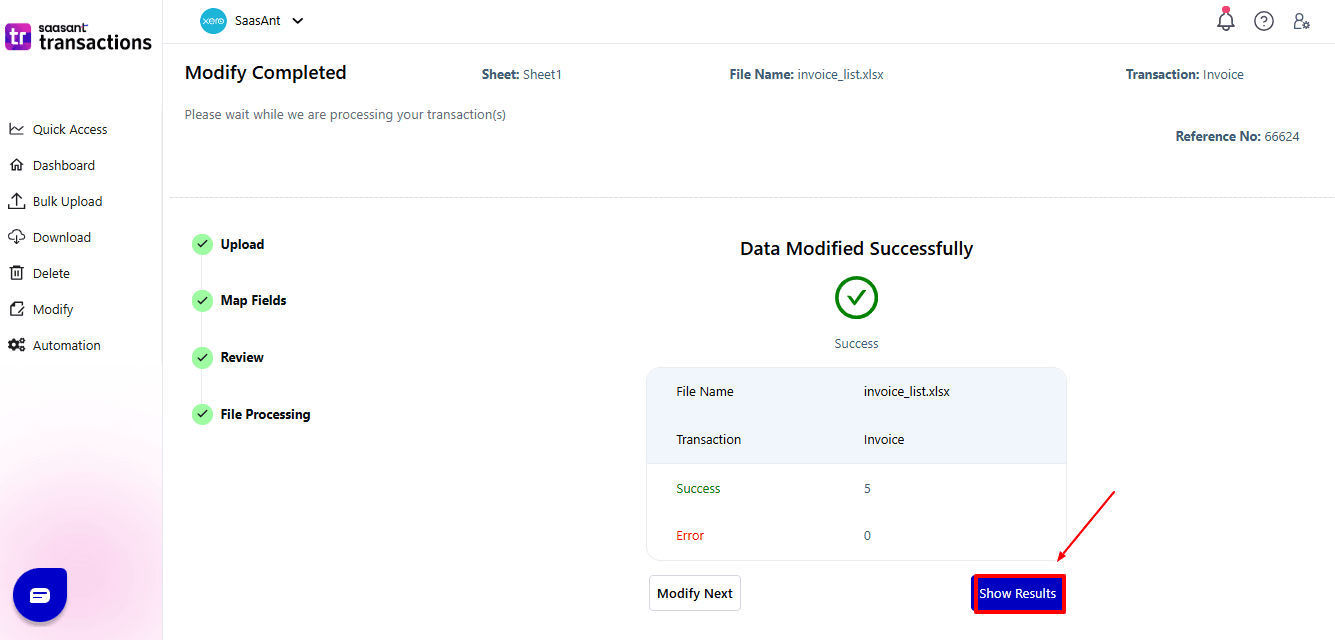Click the File Processing step
Viewport: 1335px width, 640px height.
(265, 414)
